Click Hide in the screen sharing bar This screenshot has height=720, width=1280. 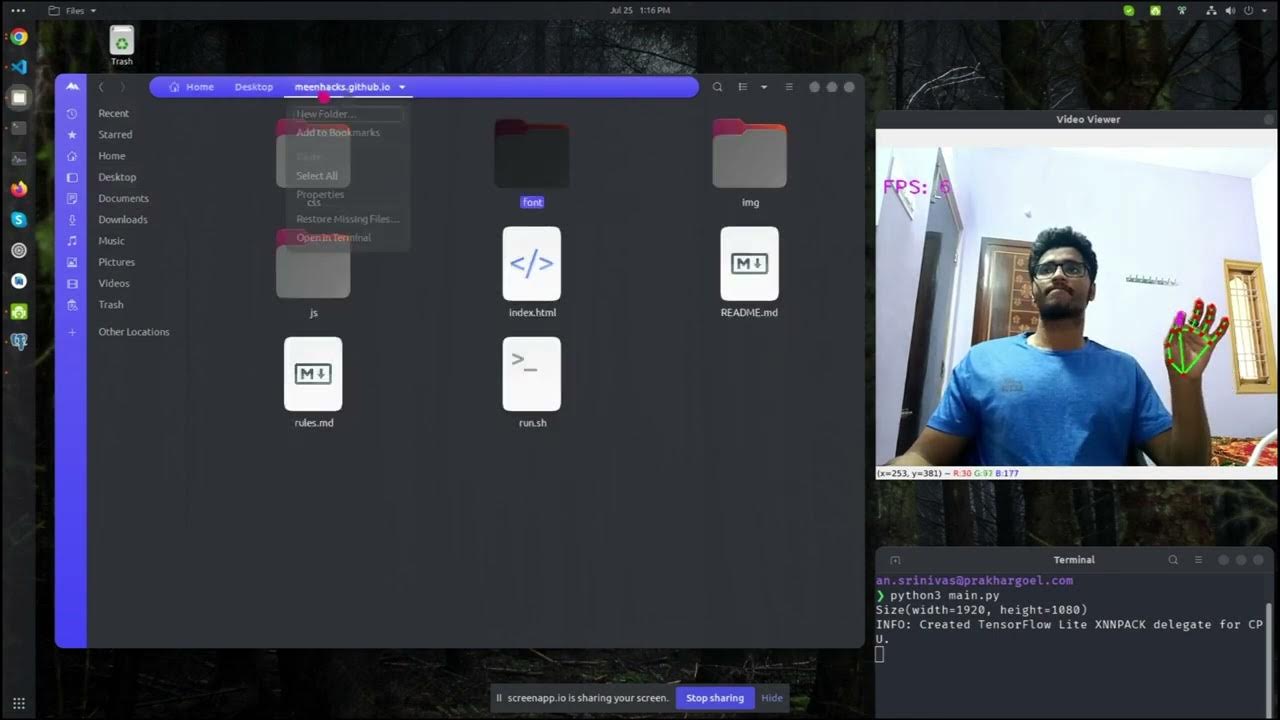pyautogui.click(x=772, y=698)
